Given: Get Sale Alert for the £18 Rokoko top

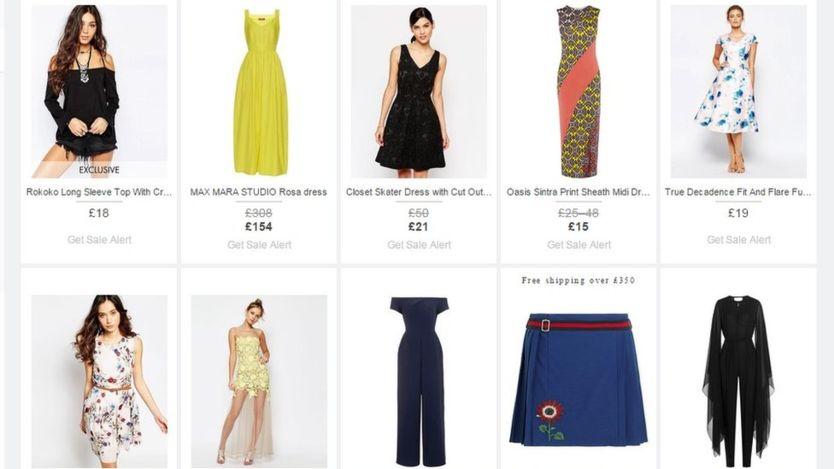Looking at the screenshot, I should [99, 240].
